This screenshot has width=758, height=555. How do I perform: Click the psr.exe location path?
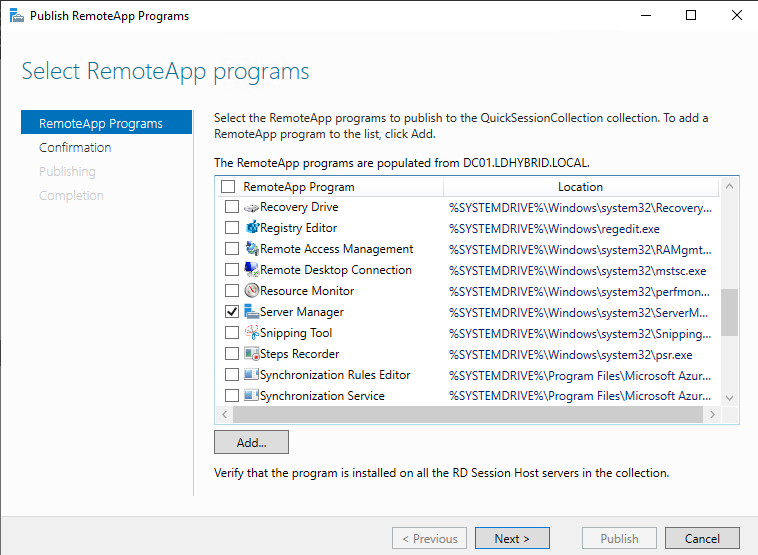[571, 355]
